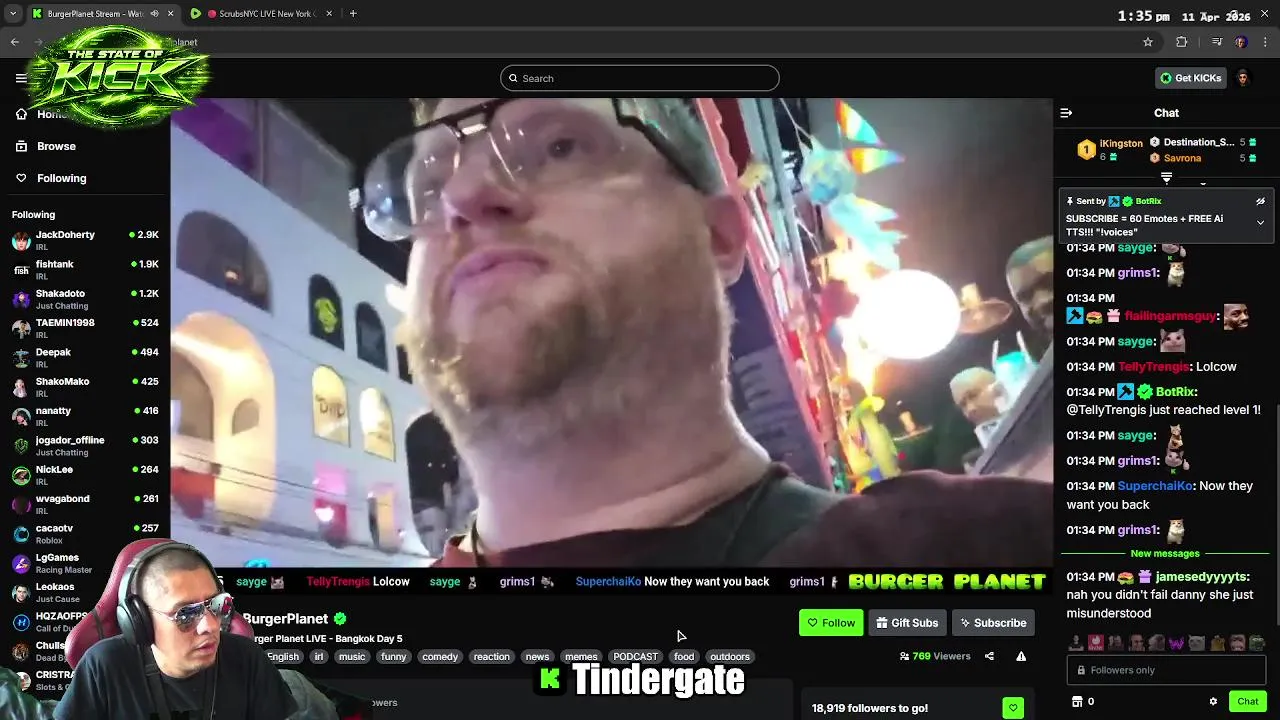The width and height of the screenshot is (1280, 720).
Task: Click the comedy tag
Action: (440, 657)
